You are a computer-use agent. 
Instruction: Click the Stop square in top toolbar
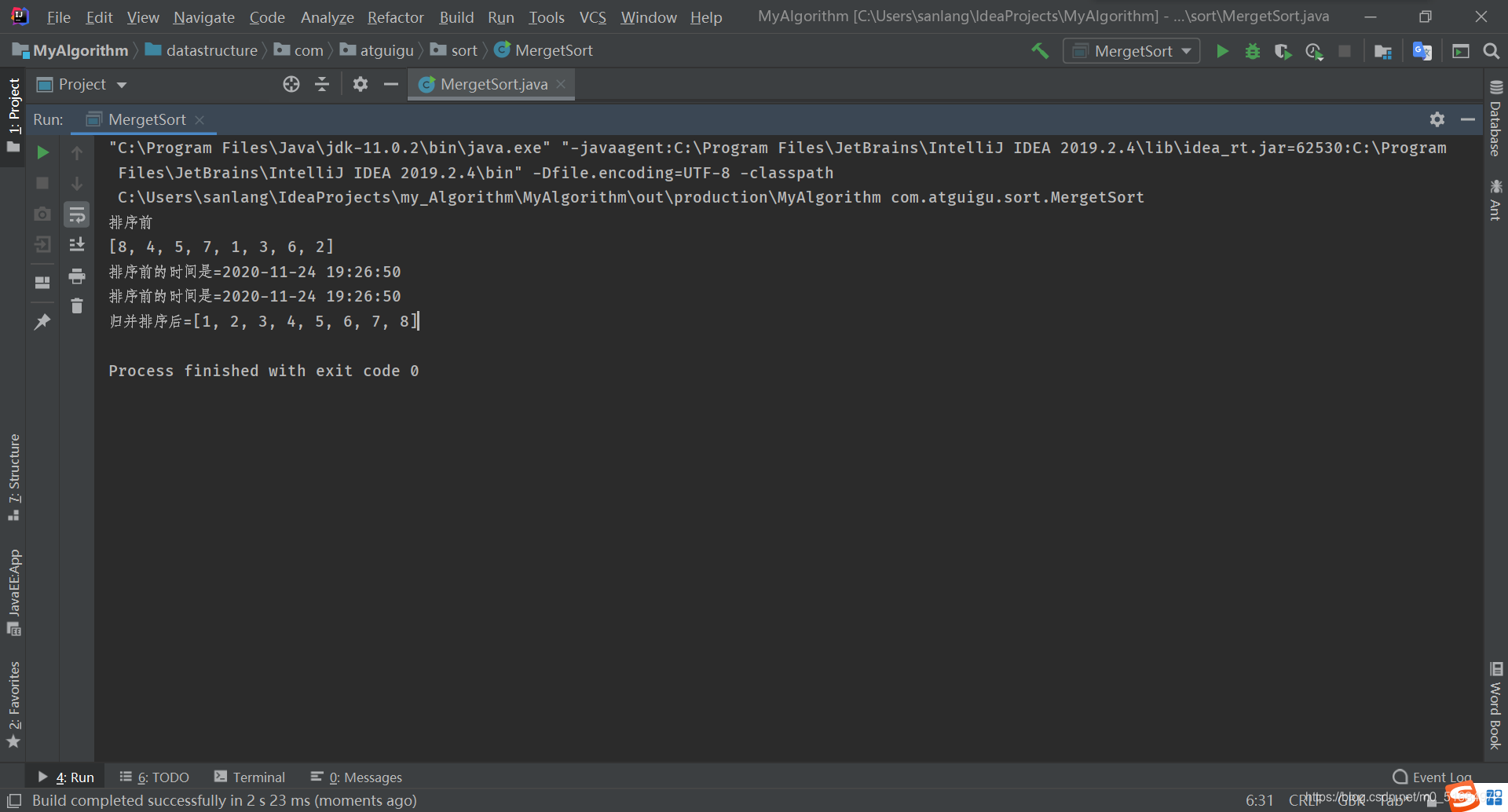(x=1345, y=51)
